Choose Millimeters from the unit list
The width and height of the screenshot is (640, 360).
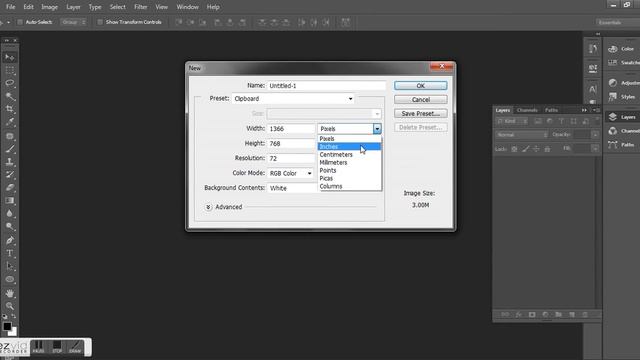tap(349, 162)
